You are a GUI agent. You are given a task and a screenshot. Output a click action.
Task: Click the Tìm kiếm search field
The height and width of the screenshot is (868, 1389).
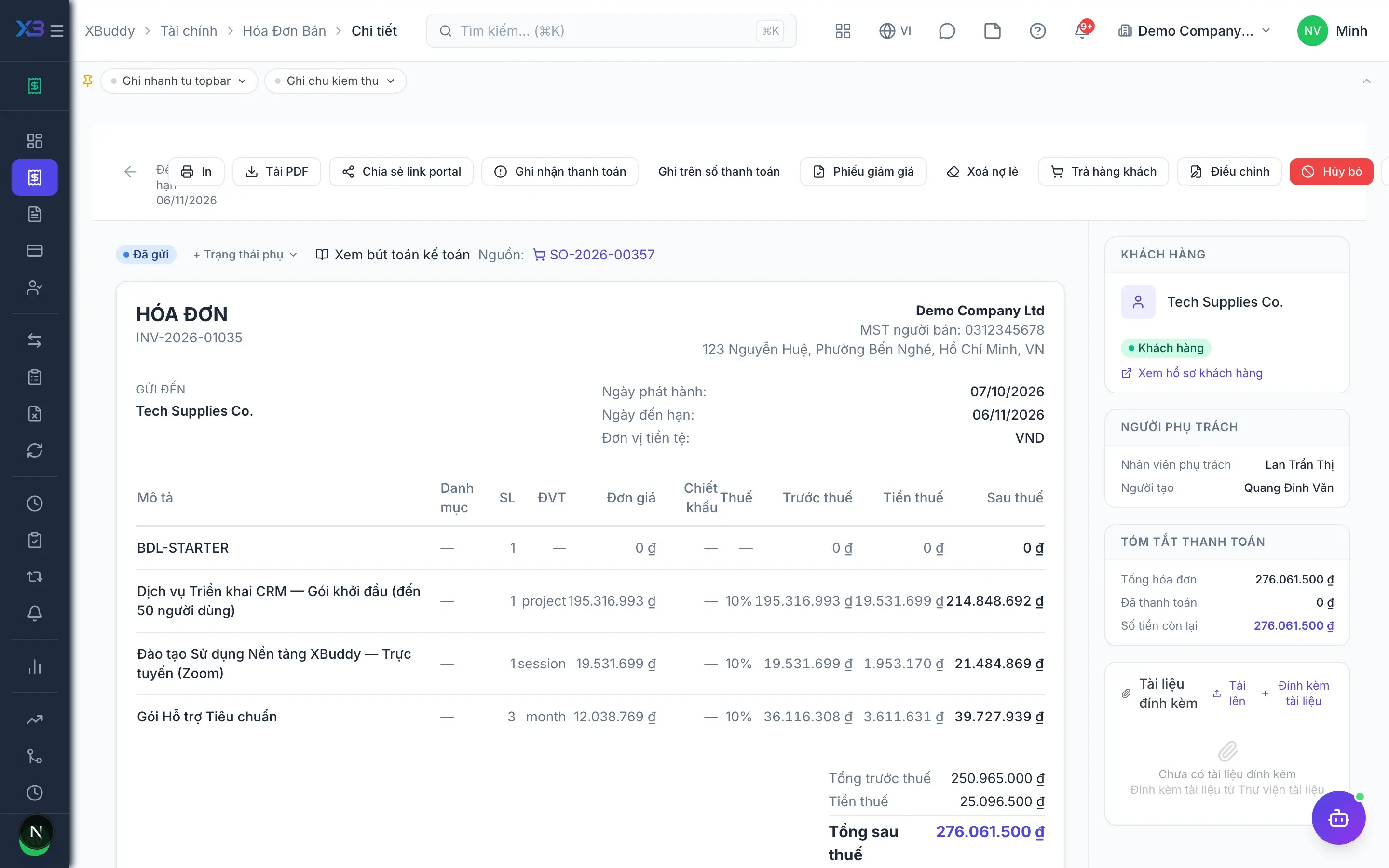[x=611, y=30]
